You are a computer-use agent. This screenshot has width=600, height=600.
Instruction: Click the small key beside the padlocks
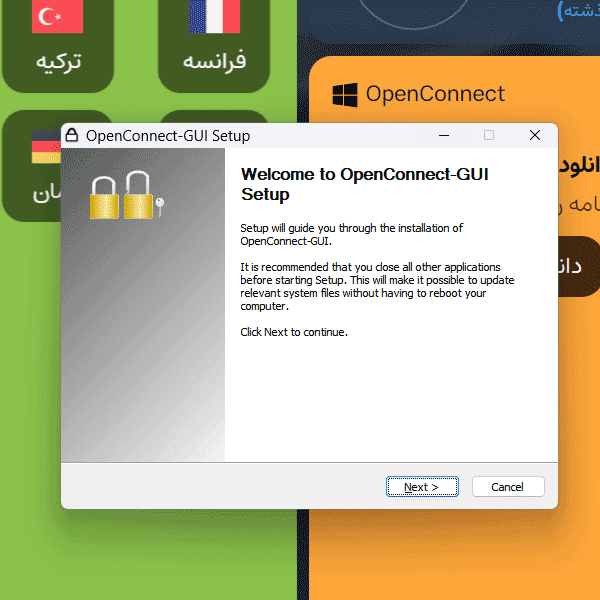[x=160, y=207]
